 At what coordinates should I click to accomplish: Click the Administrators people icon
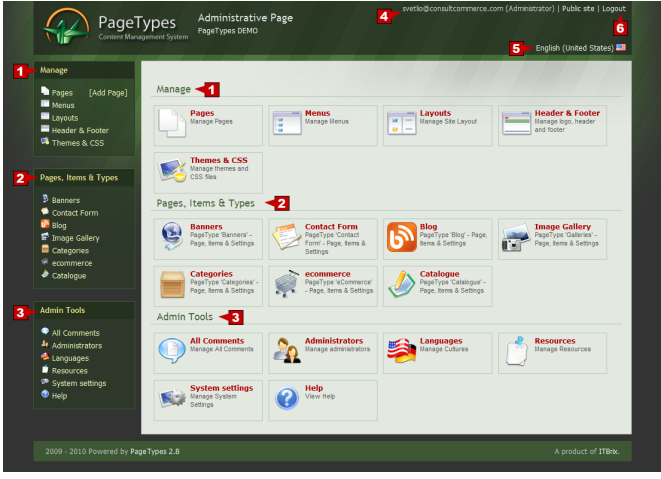287,351
